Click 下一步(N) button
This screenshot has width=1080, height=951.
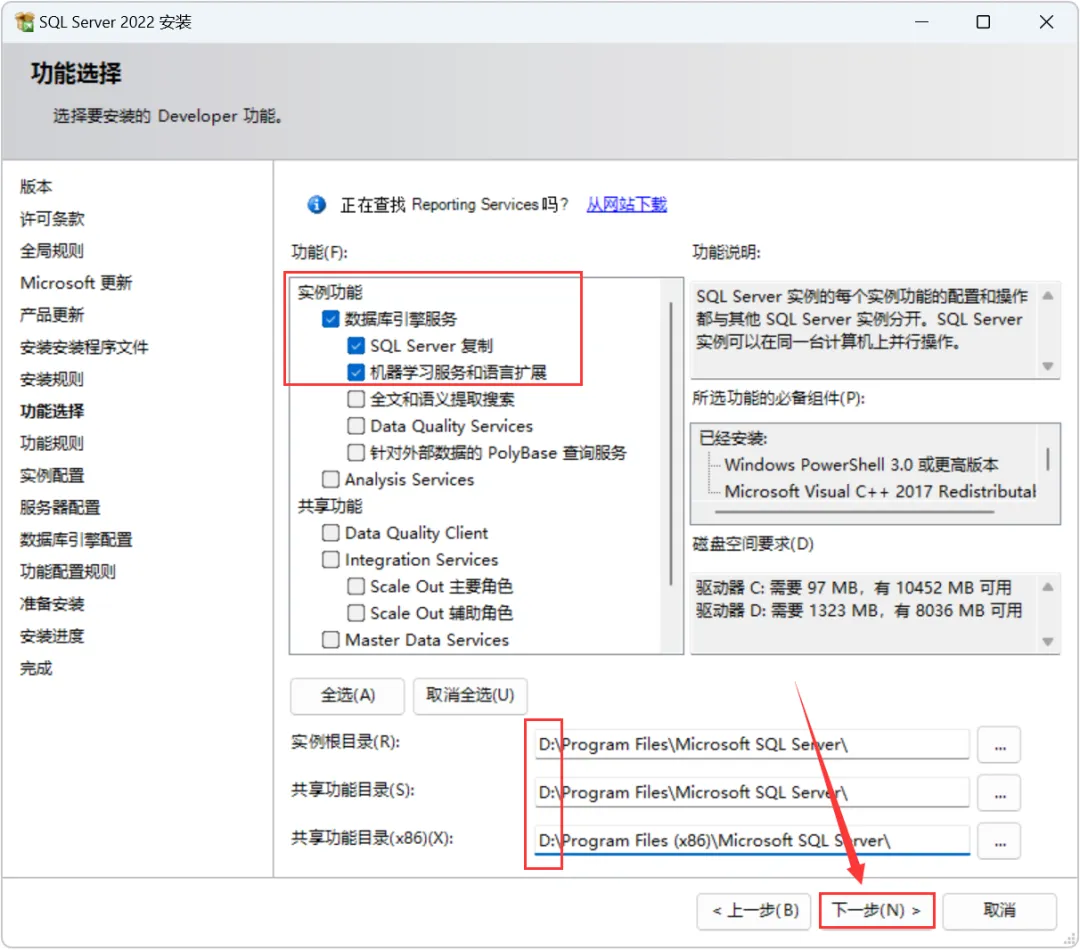tap(876, 911)
